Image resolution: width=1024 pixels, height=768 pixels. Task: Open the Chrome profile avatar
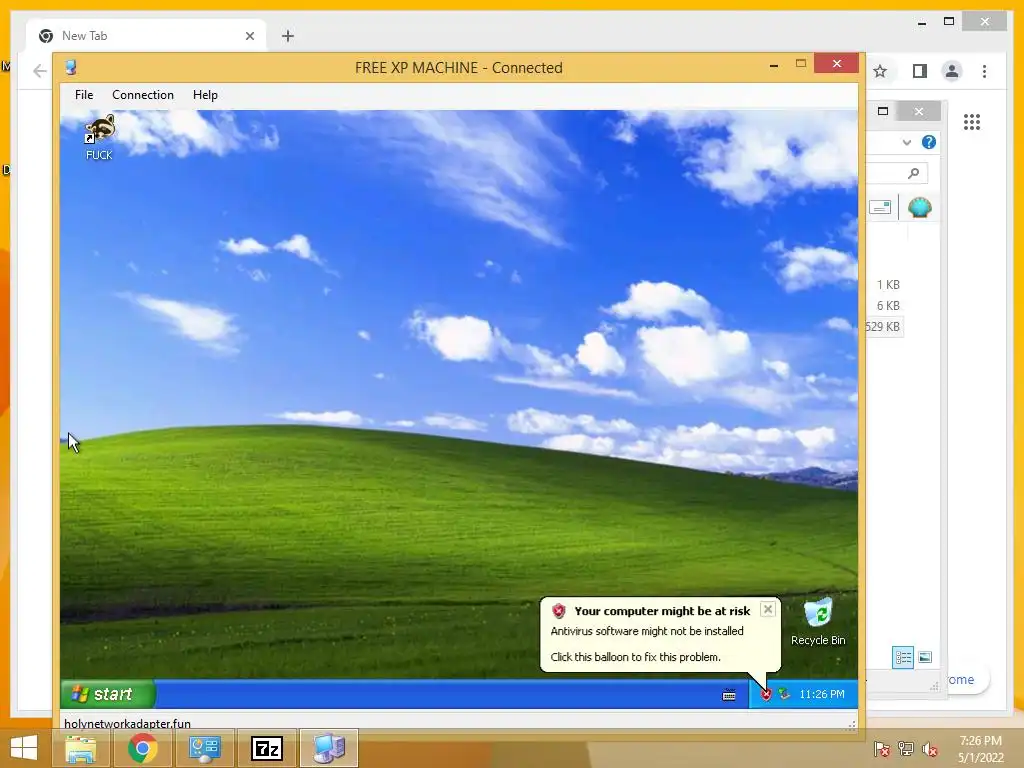[952, 71]
